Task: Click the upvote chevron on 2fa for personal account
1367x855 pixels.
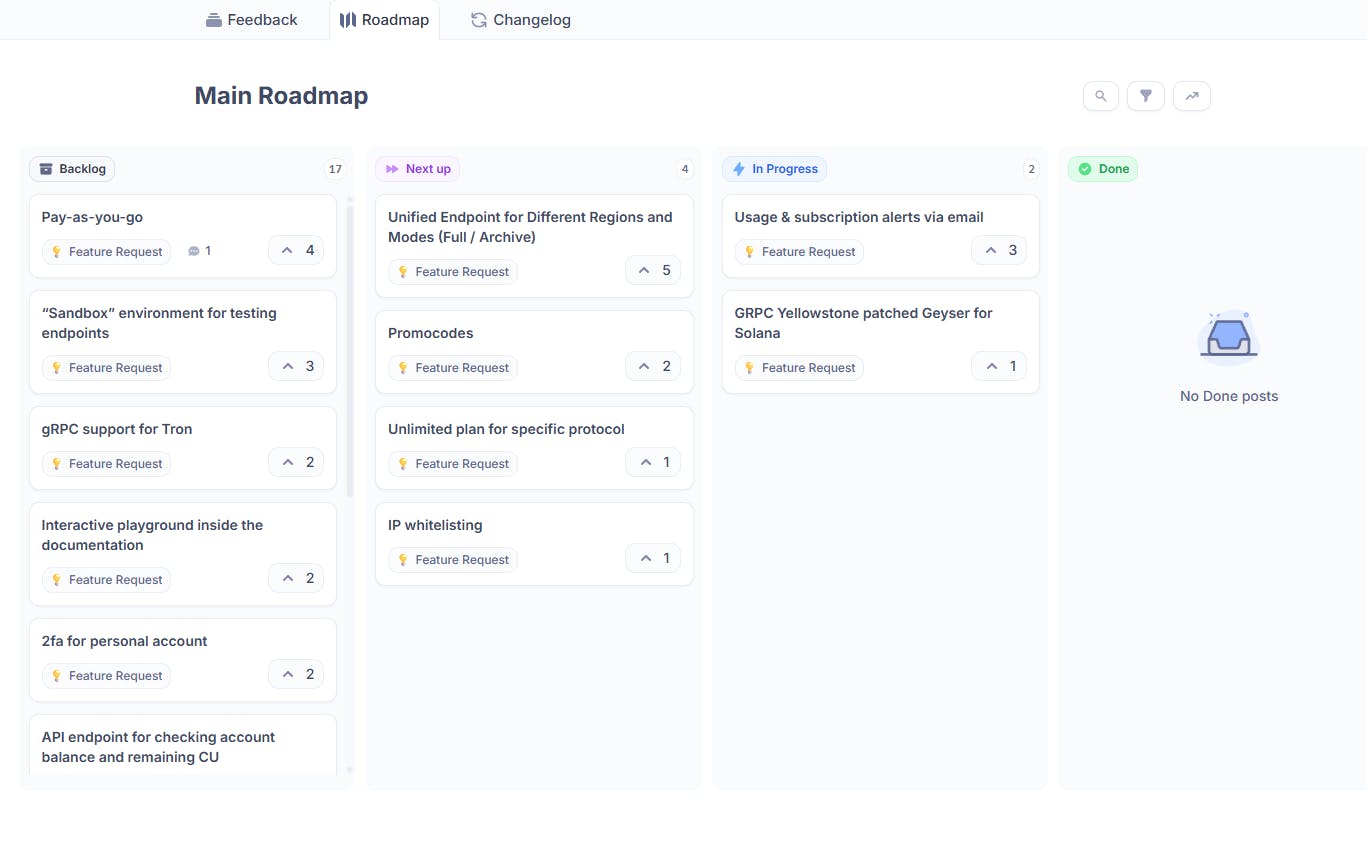Action: (x=290, y=674)
